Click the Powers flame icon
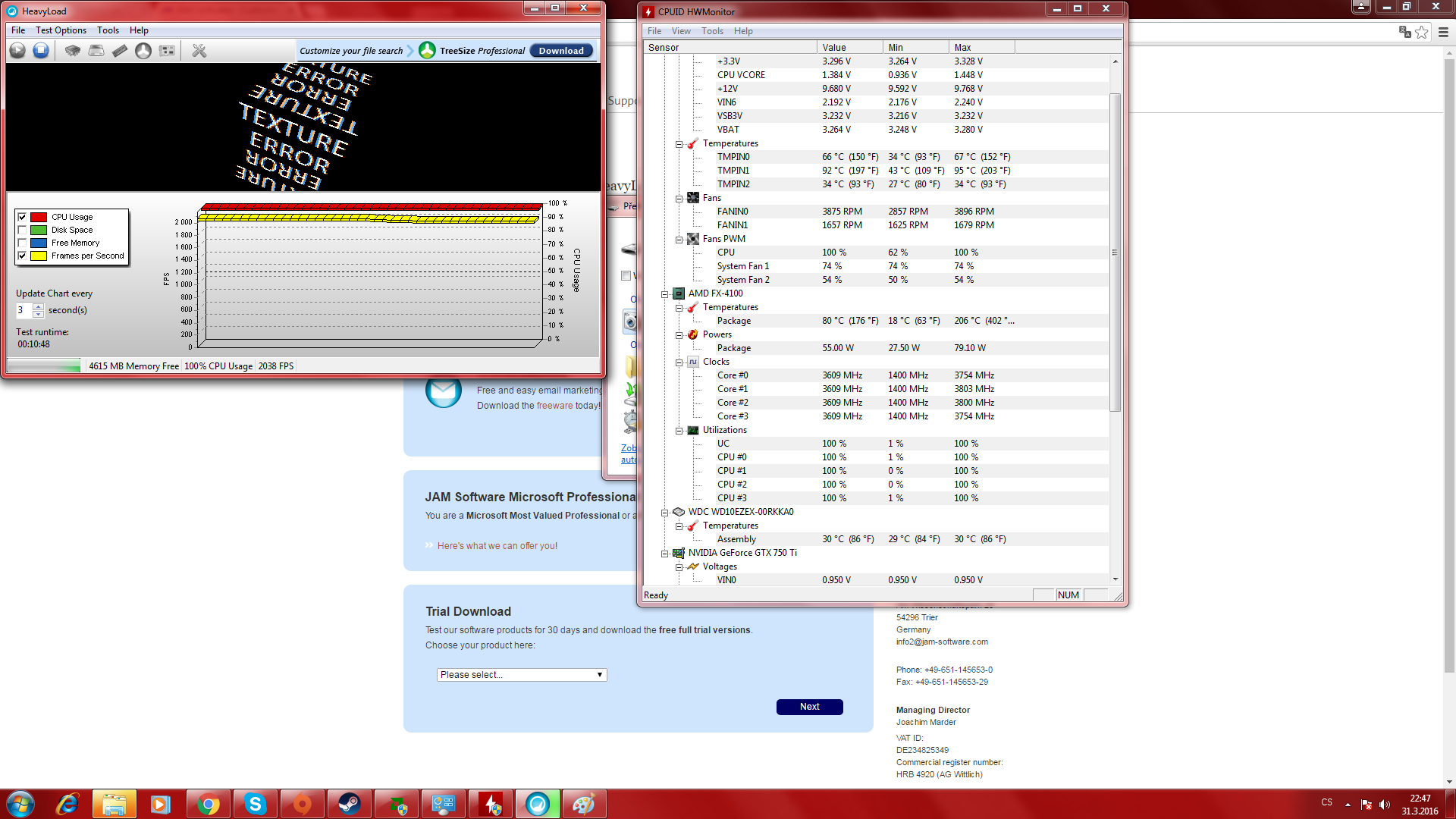1456x819 pixels. tap(692, 334)
